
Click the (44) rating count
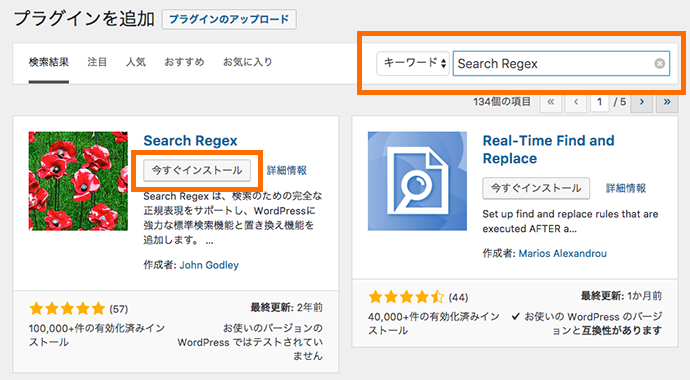pyautogui.click(x=458, y=298)
